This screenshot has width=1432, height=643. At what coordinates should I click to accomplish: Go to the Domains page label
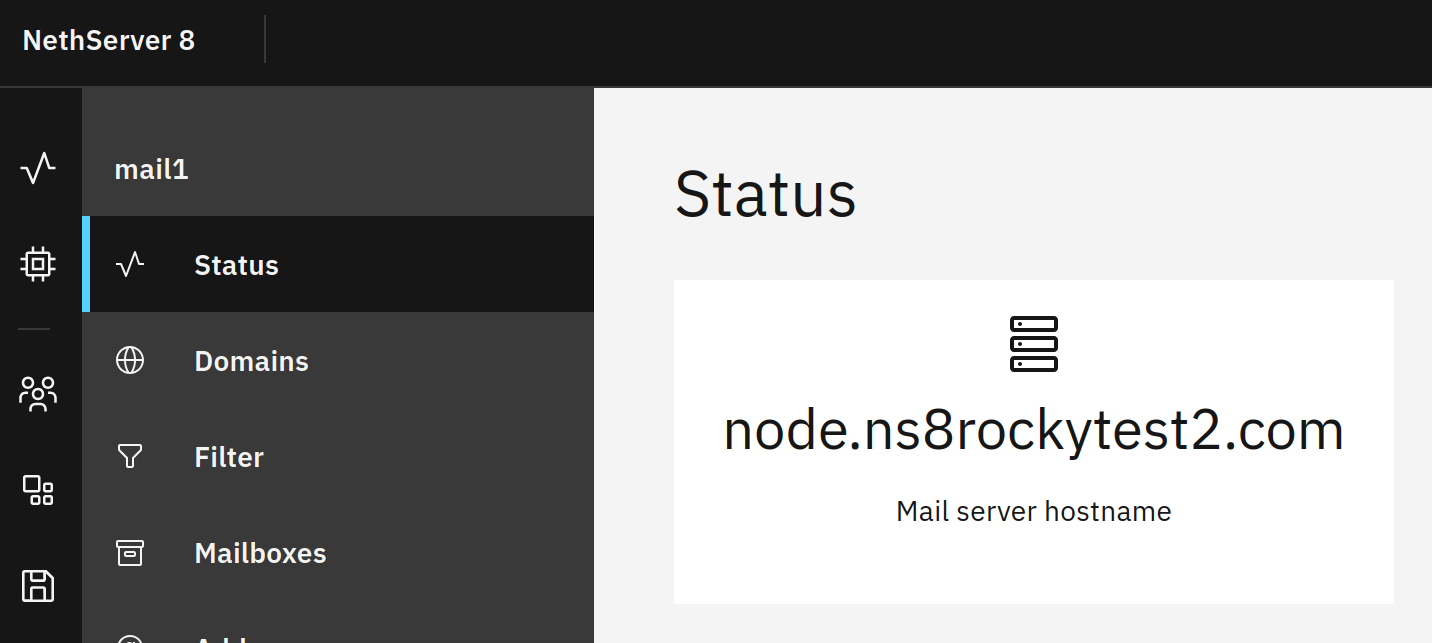tap(251, 361)
